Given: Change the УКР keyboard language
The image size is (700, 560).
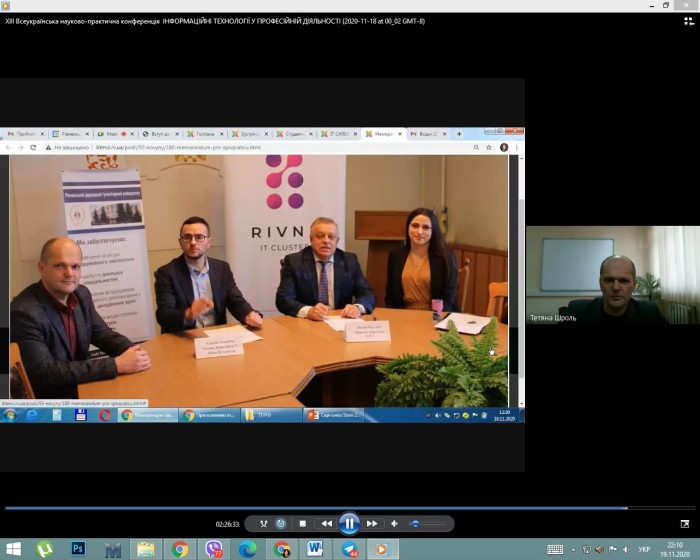Looking at the screenshot, I should (645, 549).
